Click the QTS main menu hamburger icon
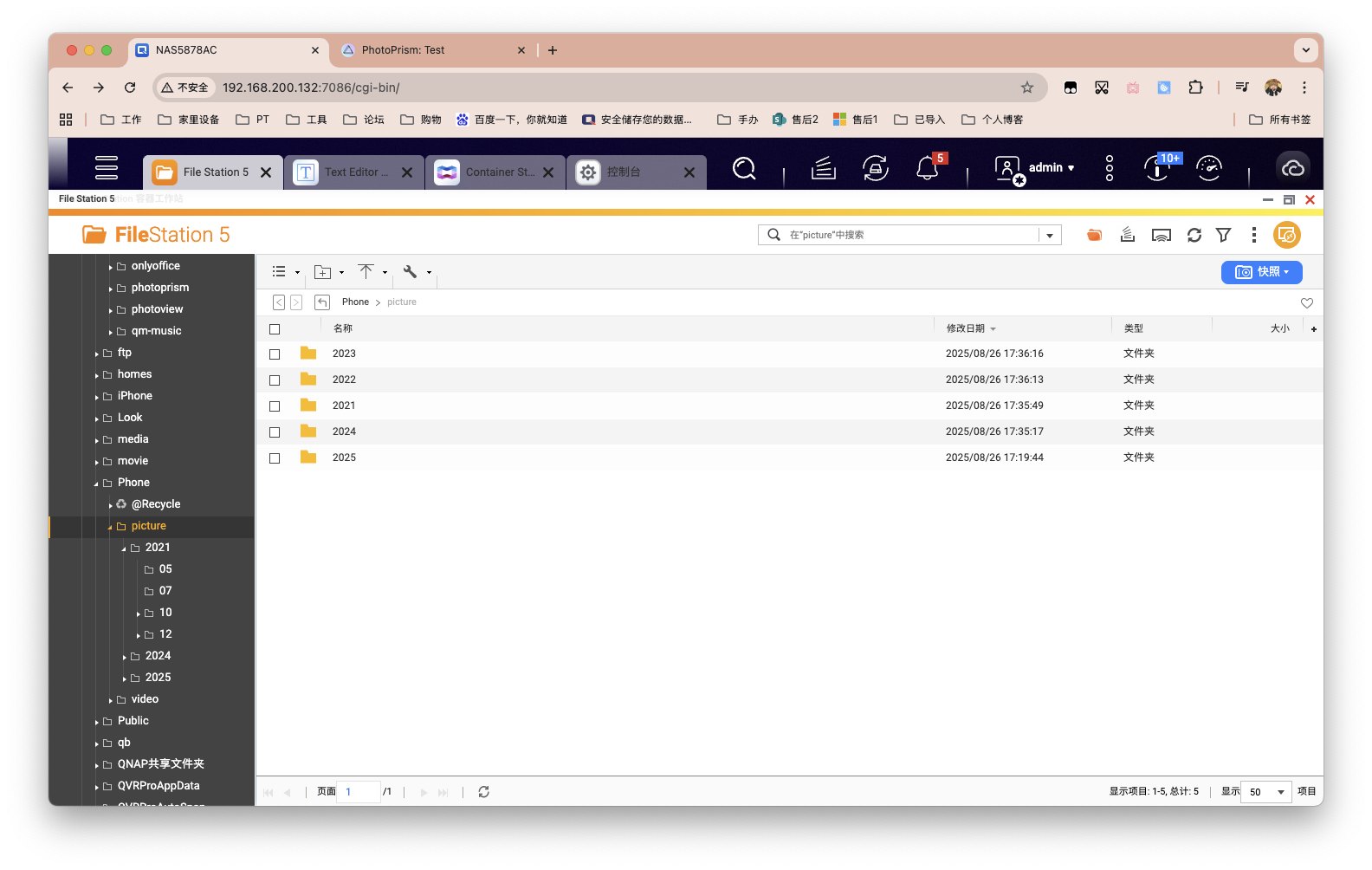This screenshot has width=1372, height=870. [107, 168]
